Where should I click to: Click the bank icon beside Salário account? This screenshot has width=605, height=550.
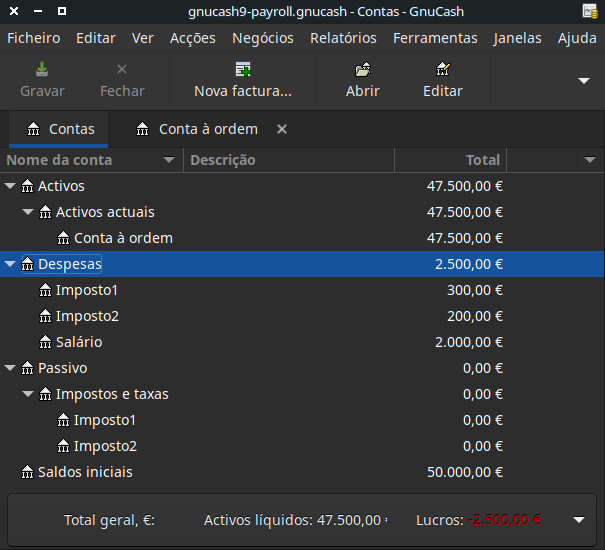46,342
